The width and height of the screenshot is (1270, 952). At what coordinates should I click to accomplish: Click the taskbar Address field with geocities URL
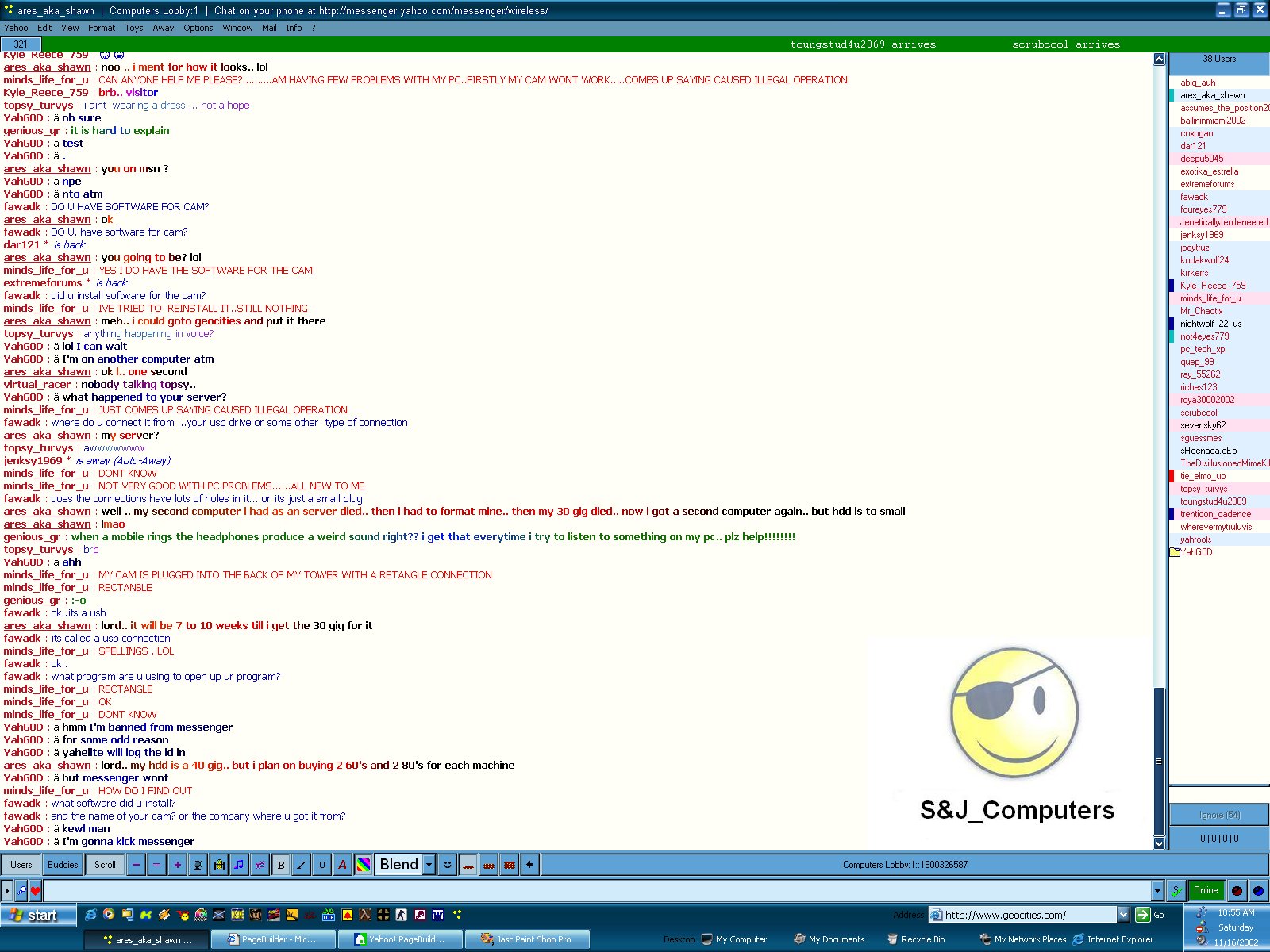coord(1022,915)
